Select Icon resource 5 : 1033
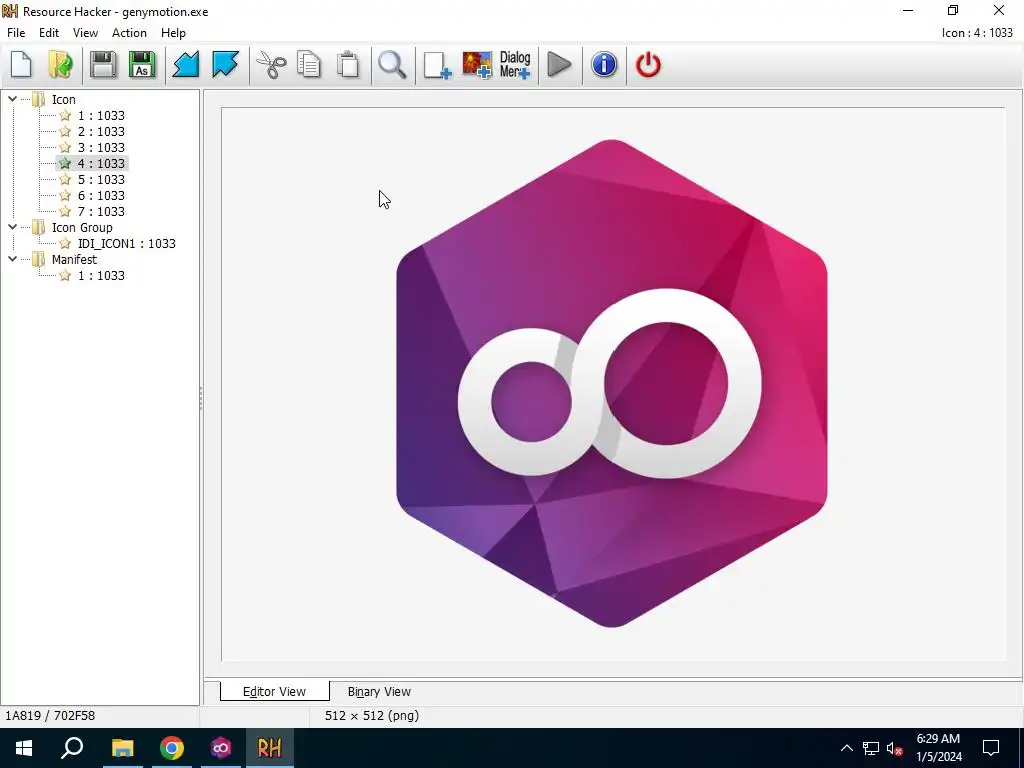Image resolution: width=1024 pixels, height=768 pixels. tap(101, 180)
